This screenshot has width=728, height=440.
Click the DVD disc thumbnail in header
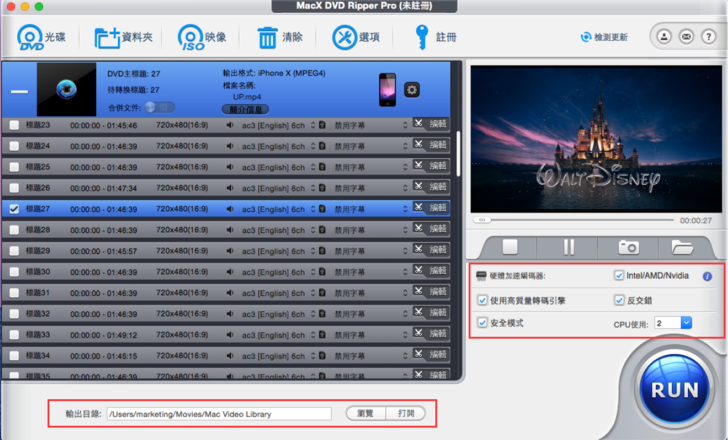coord(66,89)
